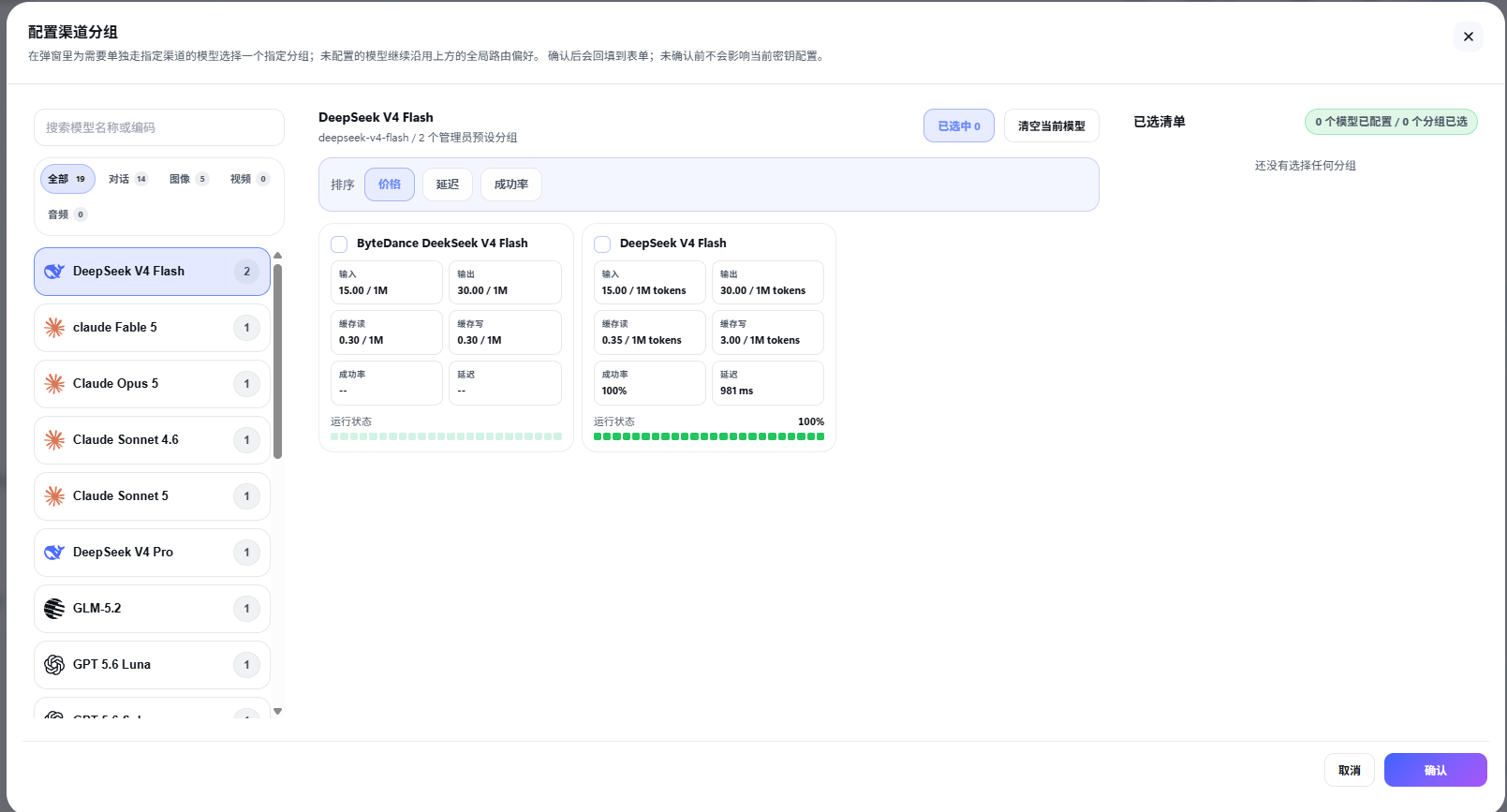
Task: Click the ByteDance card 延迟 cell
Action: pyautogui.click(x=506, y=383)
